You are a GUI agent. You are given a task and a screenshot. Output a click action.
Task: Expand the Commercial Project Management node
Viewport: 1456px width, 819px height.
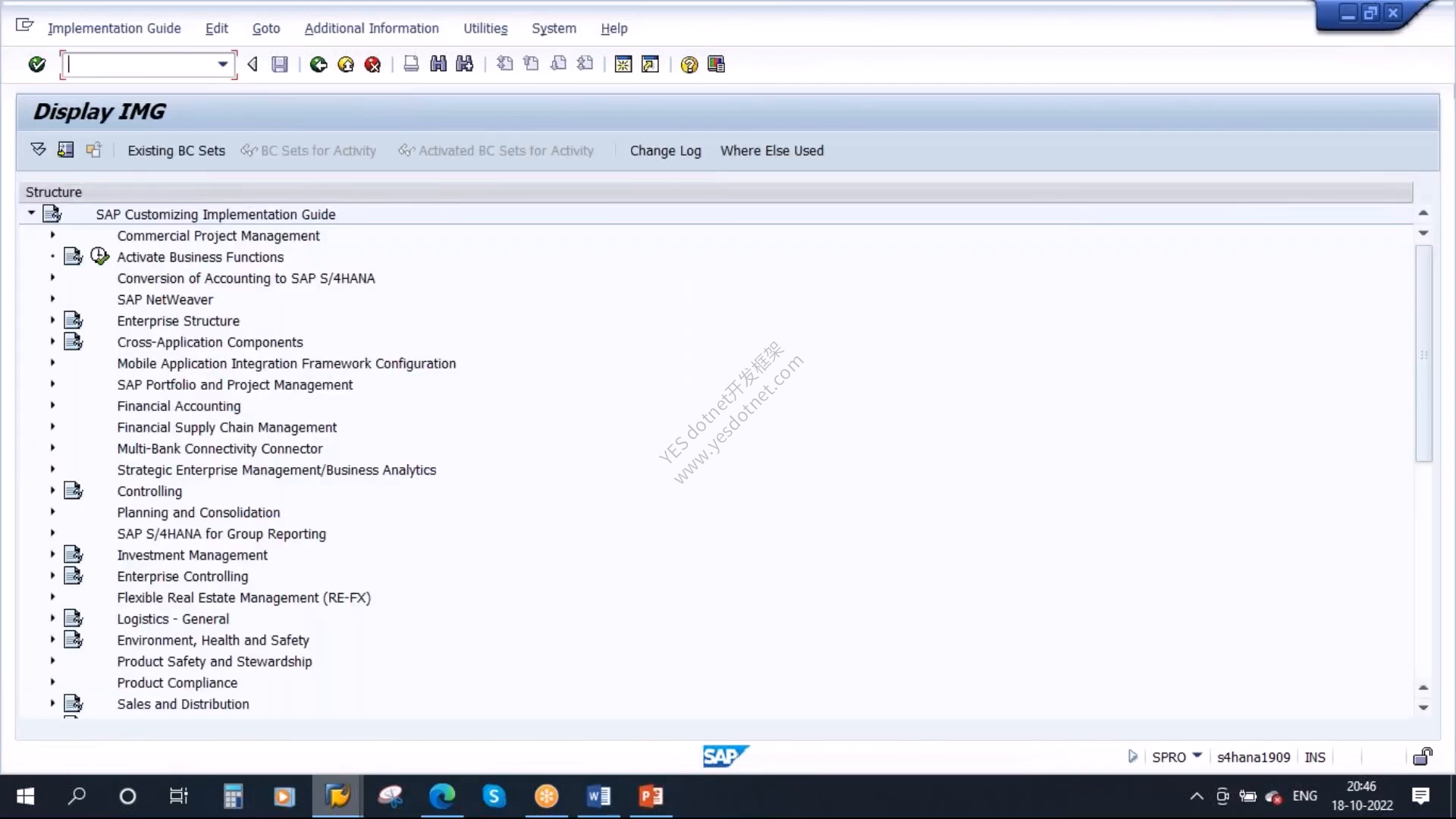click(52, 235)
